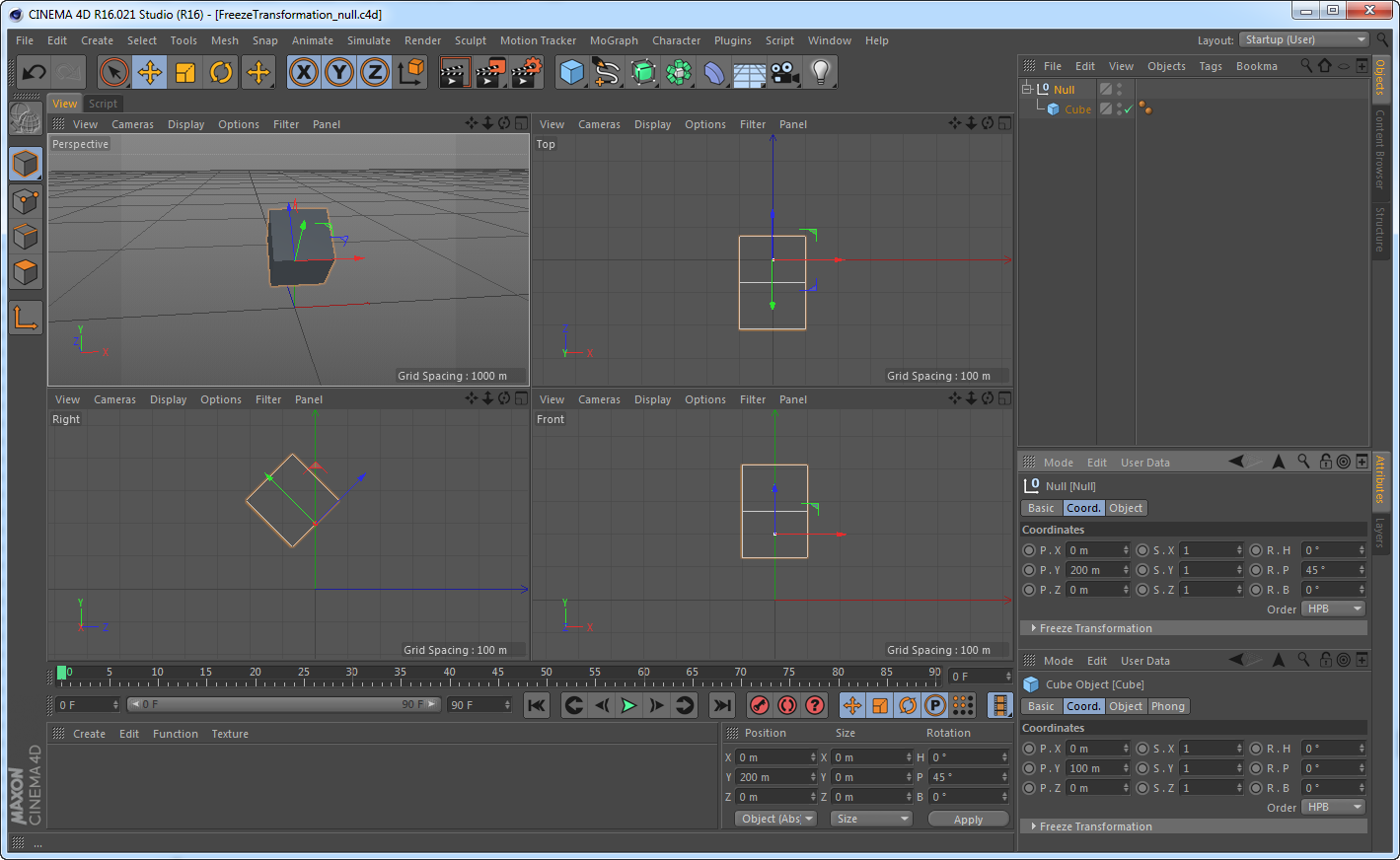Open the array modeling objects icon

679,72
